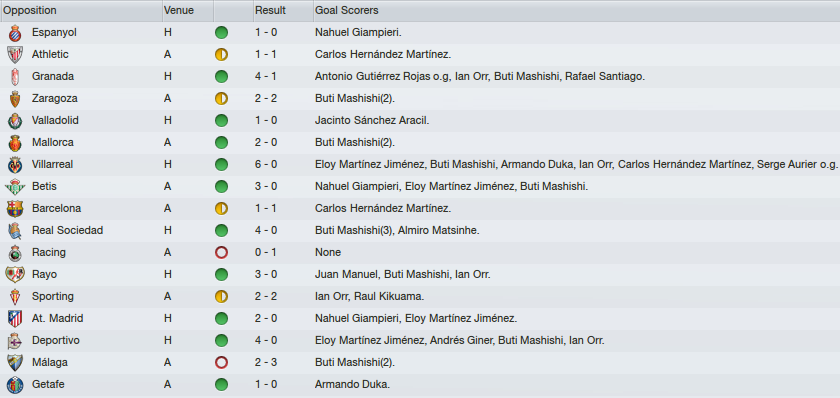Open the Málaga opposition link
Image resolution: width=840 pixels, height=398 pixels.
click(x=50, y=363)
